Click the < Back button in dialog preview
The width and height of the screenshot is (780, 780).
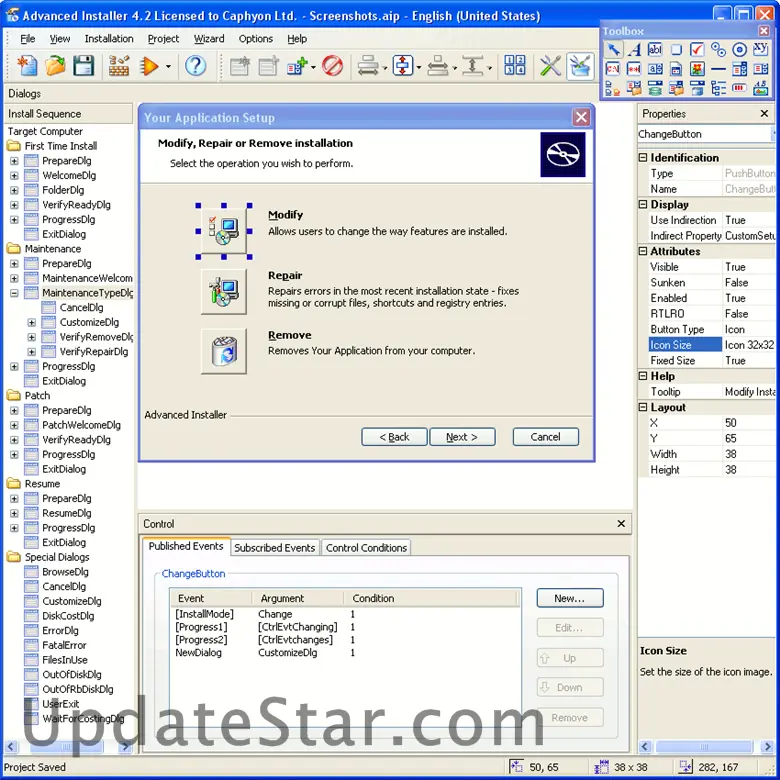(394, 437)
